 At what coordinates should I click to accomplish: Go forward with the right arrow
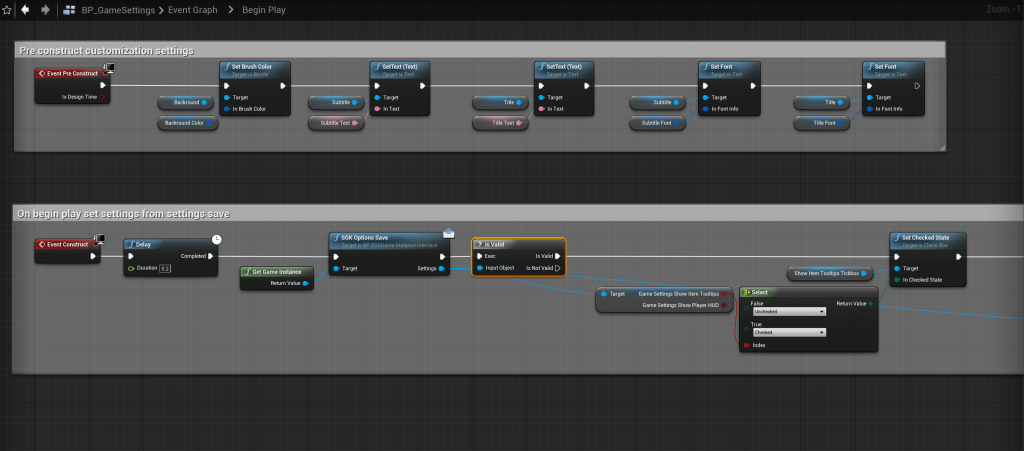tap(45, 10)
